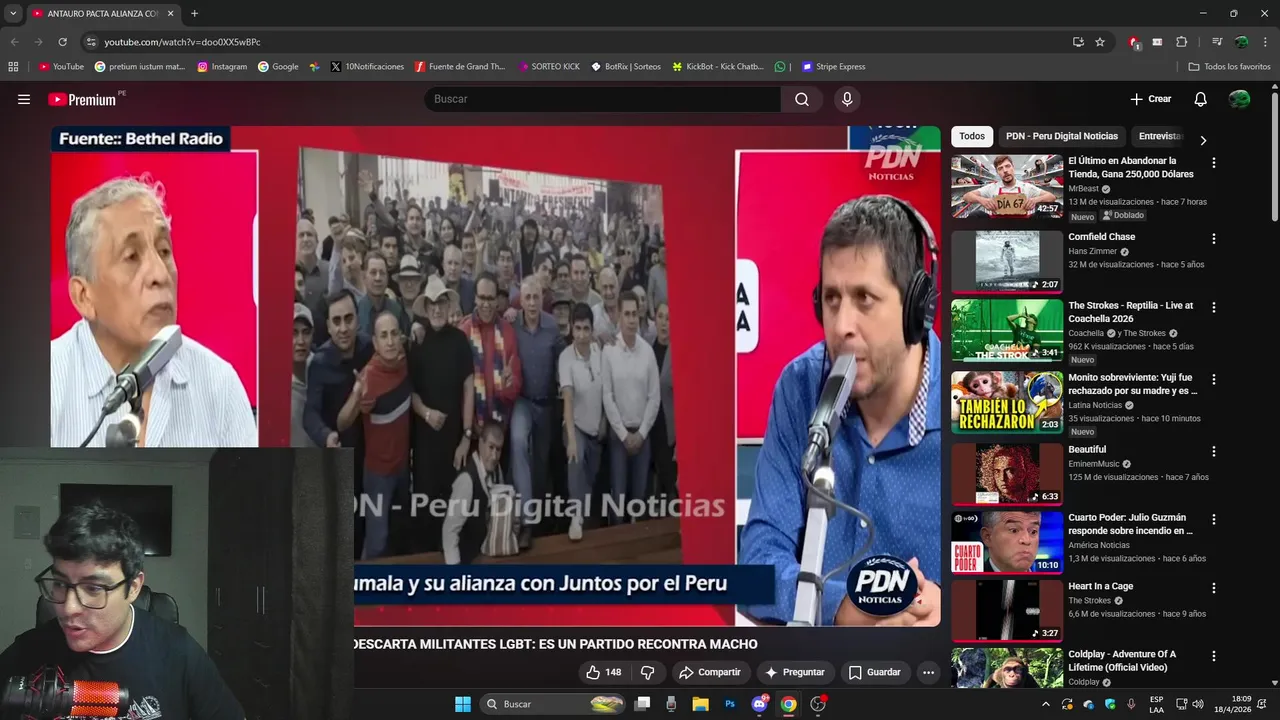1280x720 pixels.
Task: Open YouTube notifications bell
Action: (1201, 99)
